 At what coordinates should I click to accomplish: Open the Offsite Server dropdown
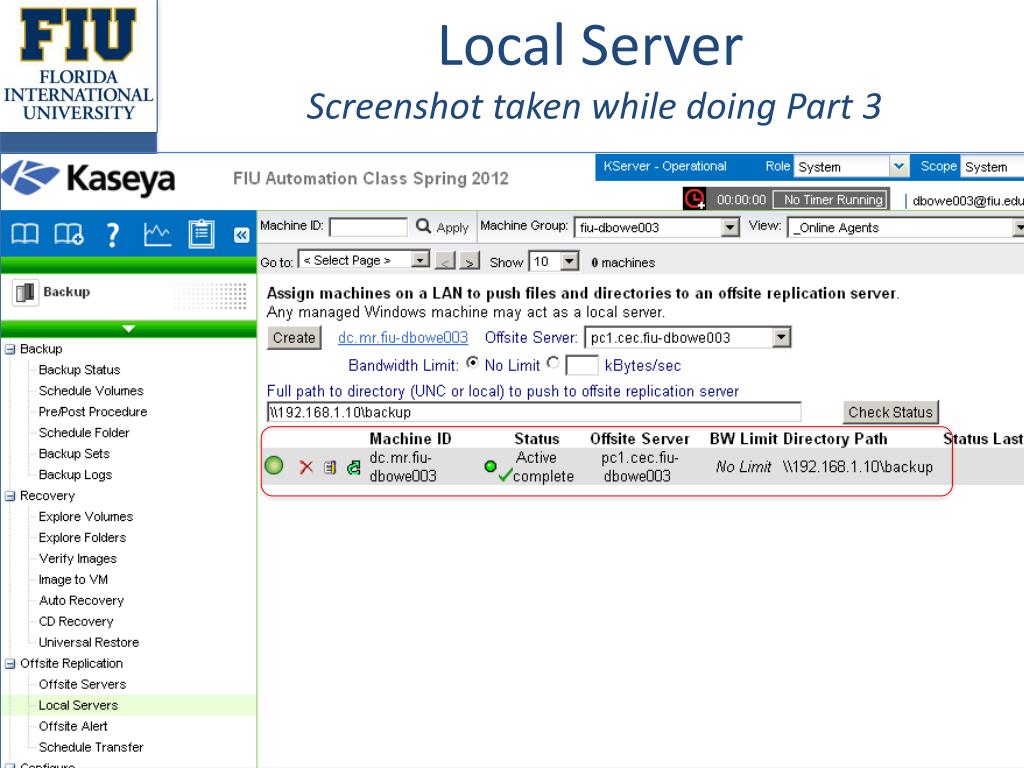coord(688,338)
